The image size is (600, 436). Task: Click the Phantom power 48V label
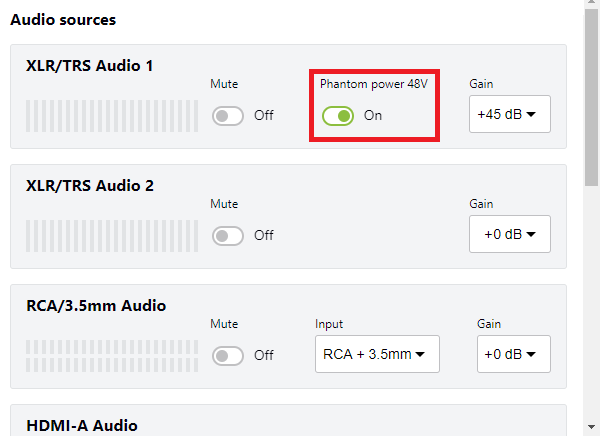pos(373,84)
